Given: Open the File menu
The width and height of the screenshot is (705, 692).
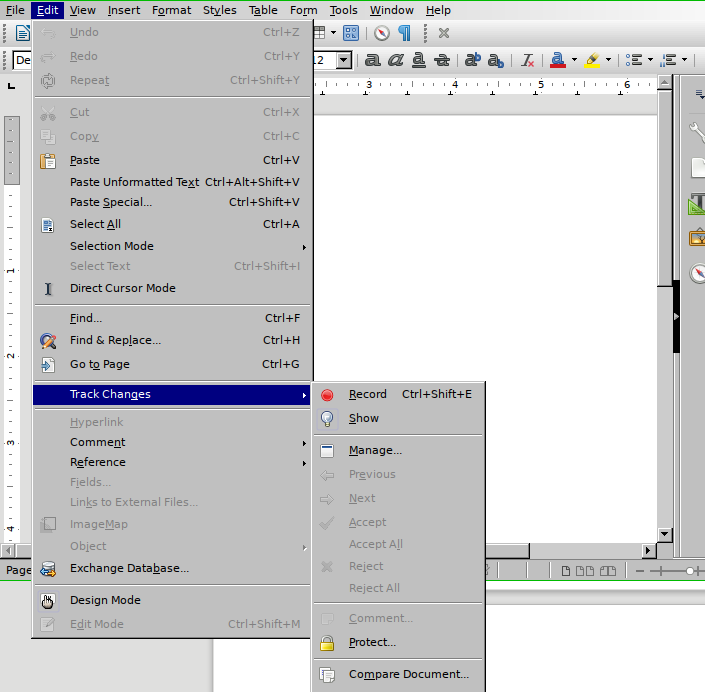Looking at the screenshot, I should 15,10.
